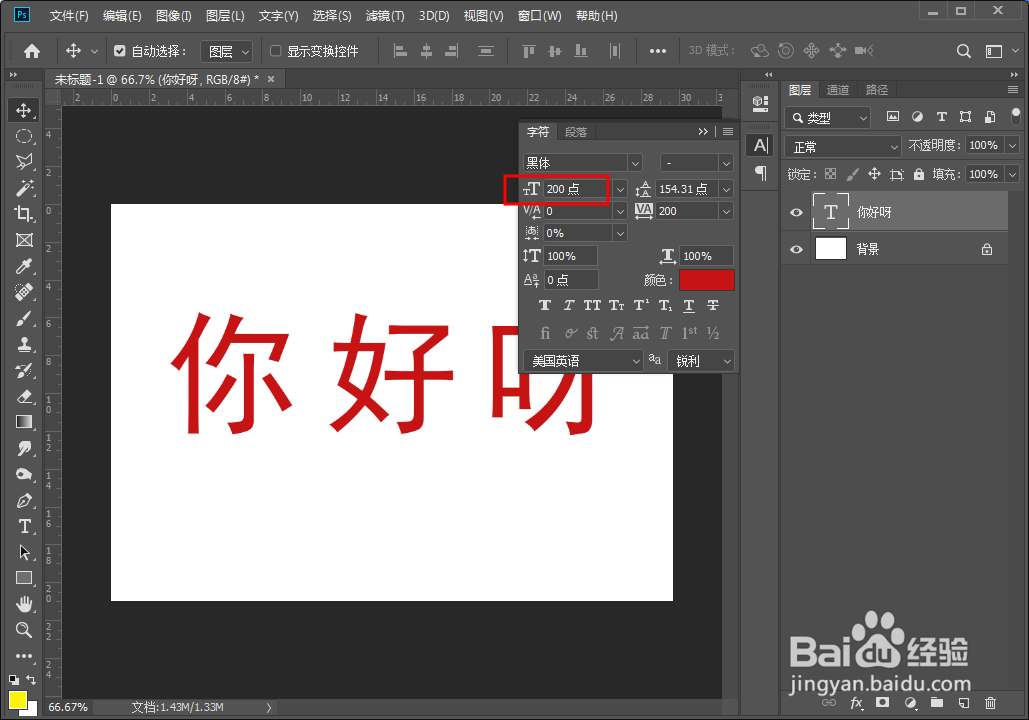Toggle faux bold in Character panel
This screenshot has height=720, width=1029.
pos(545,305)
